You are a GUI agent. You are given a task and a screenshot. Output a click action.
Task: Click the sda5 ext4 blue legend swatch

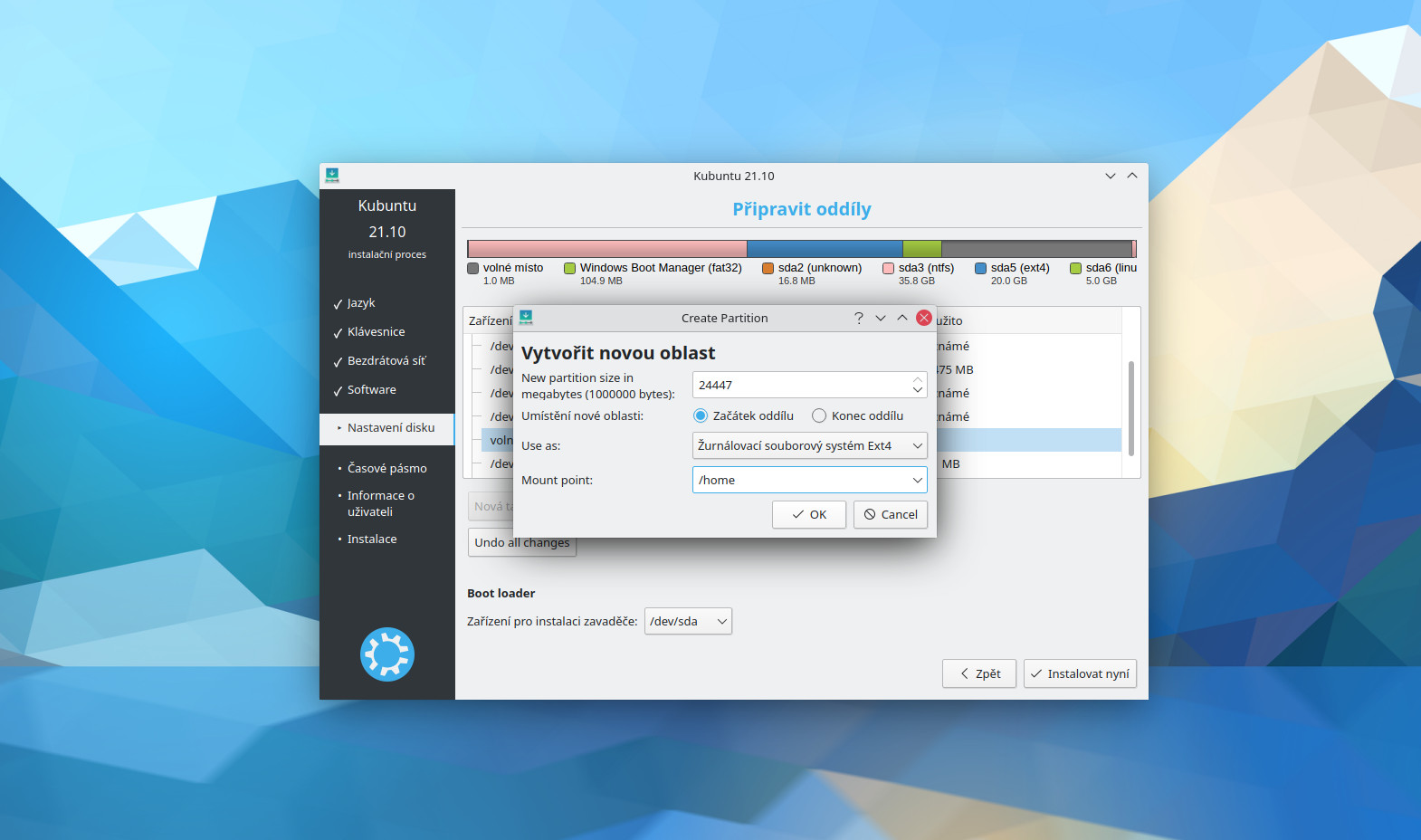tap(980, 268)
